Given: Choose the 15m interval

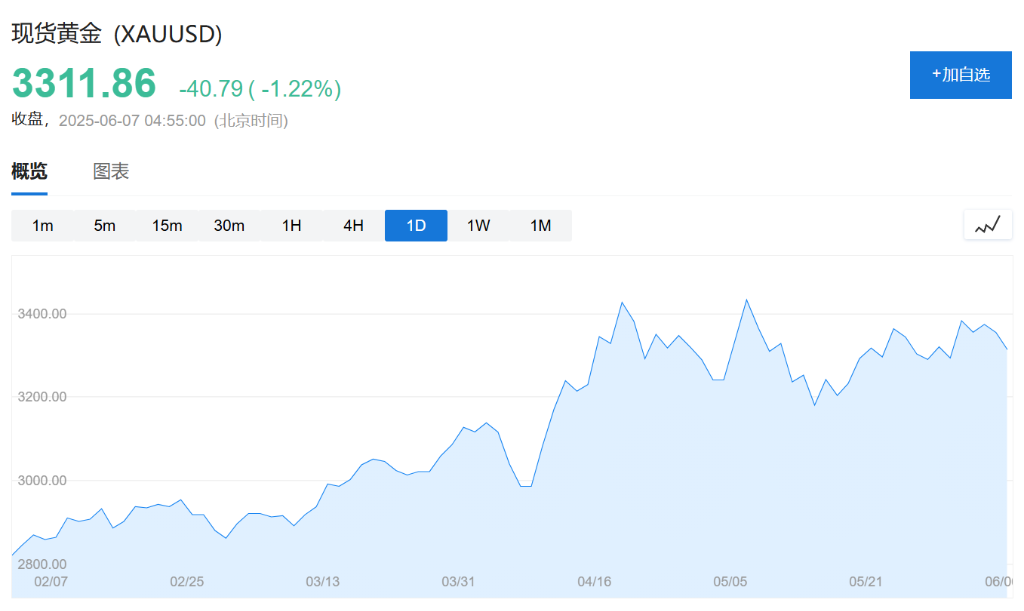Looking at the screenshot, I should 167,226.
